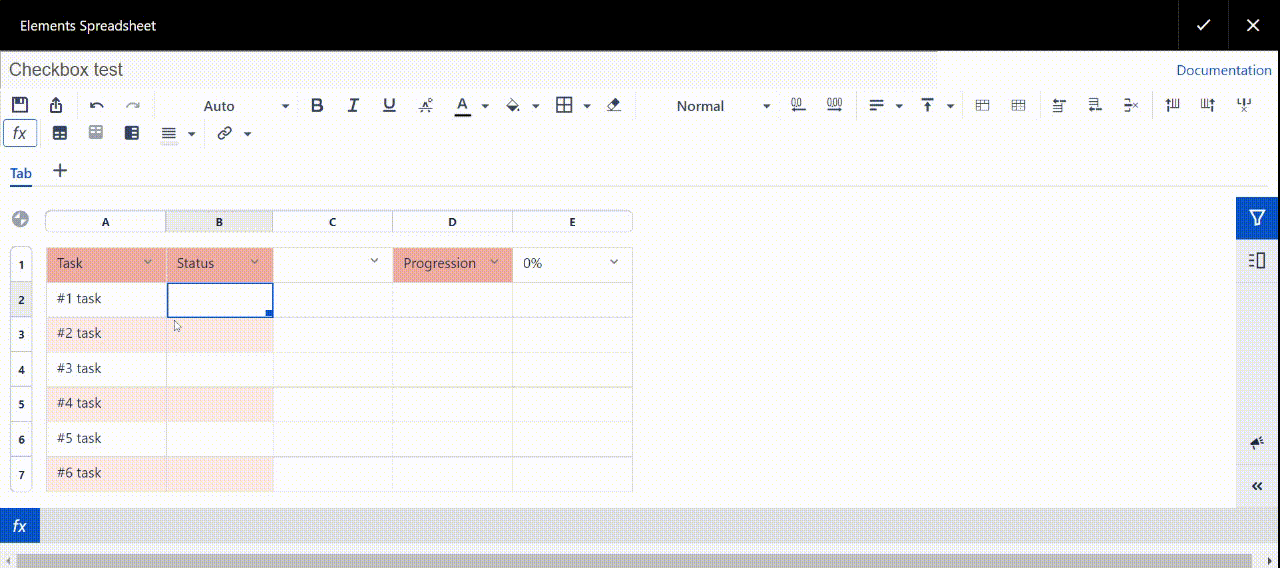Viewport: 1280px width, 568px height.
Task: Click the export share icon
Action: coord(56,106)
